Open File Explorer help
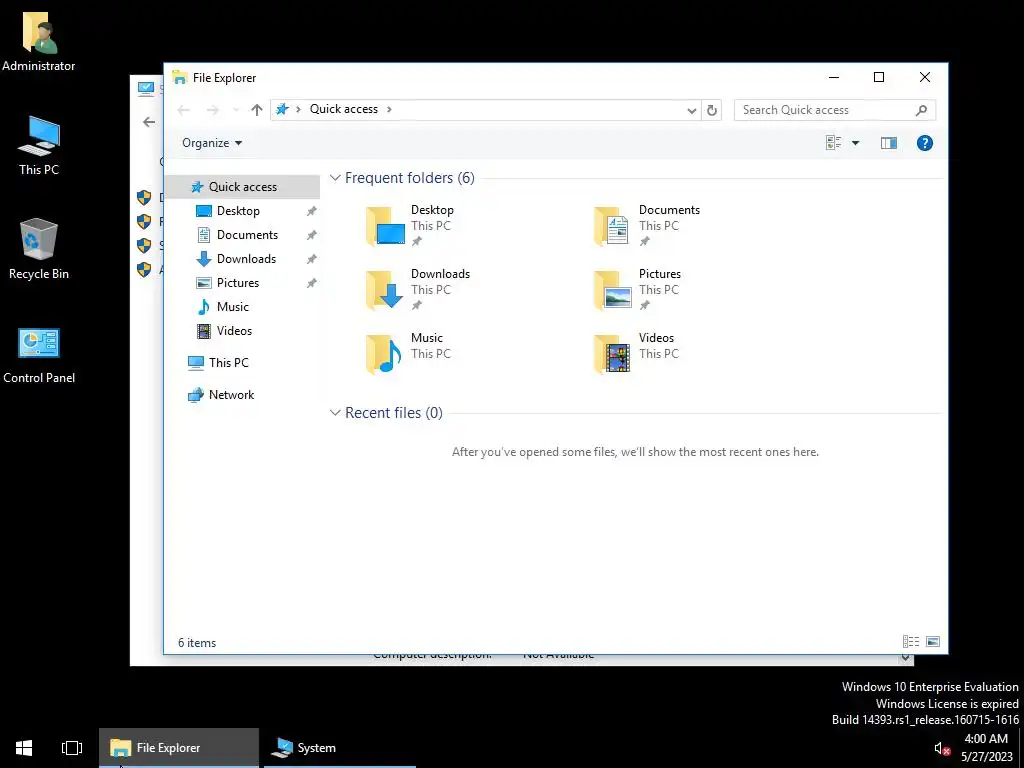The image size is (1024, 768). tap(925, 143)
